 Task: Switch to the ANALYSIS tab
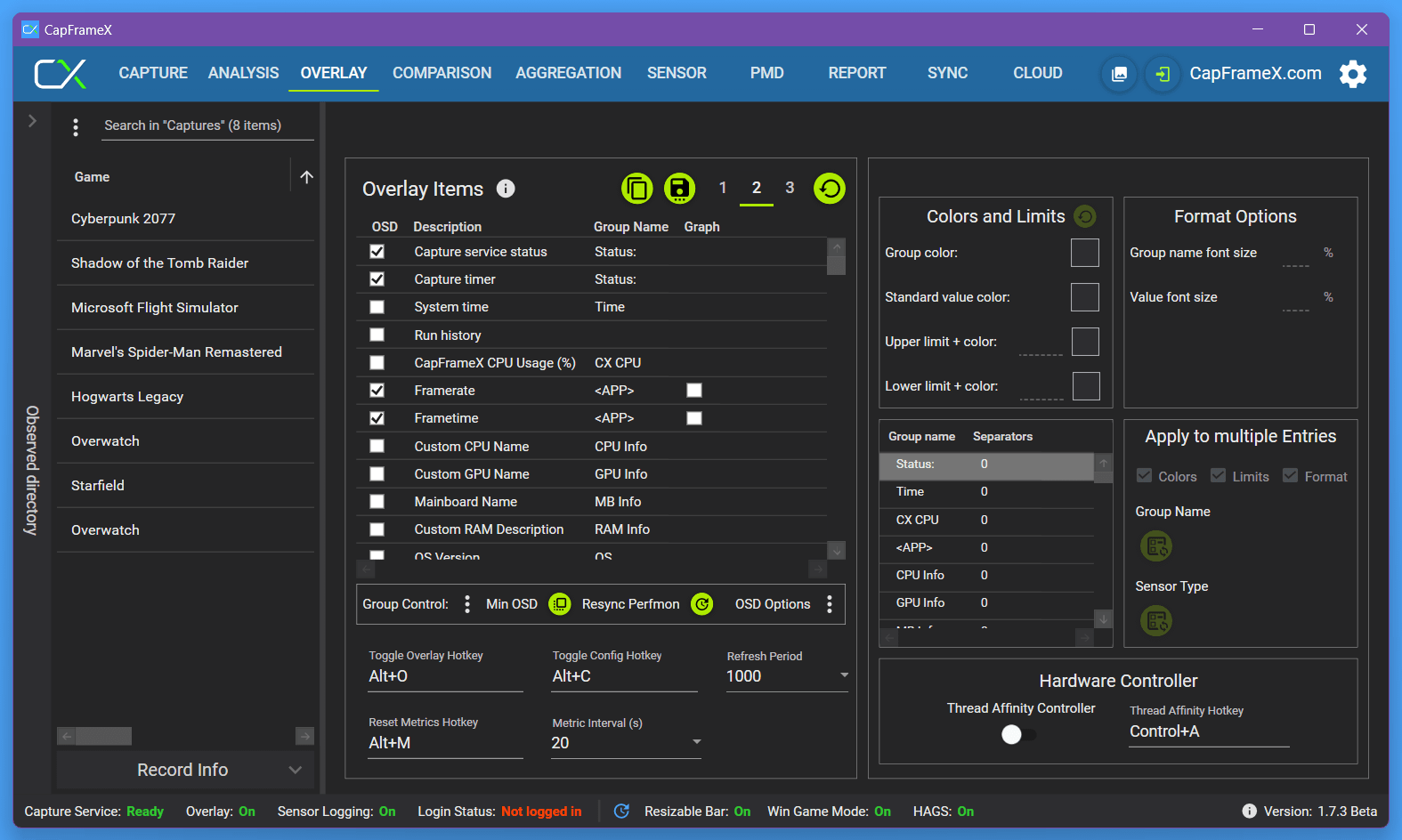[244, 73]
